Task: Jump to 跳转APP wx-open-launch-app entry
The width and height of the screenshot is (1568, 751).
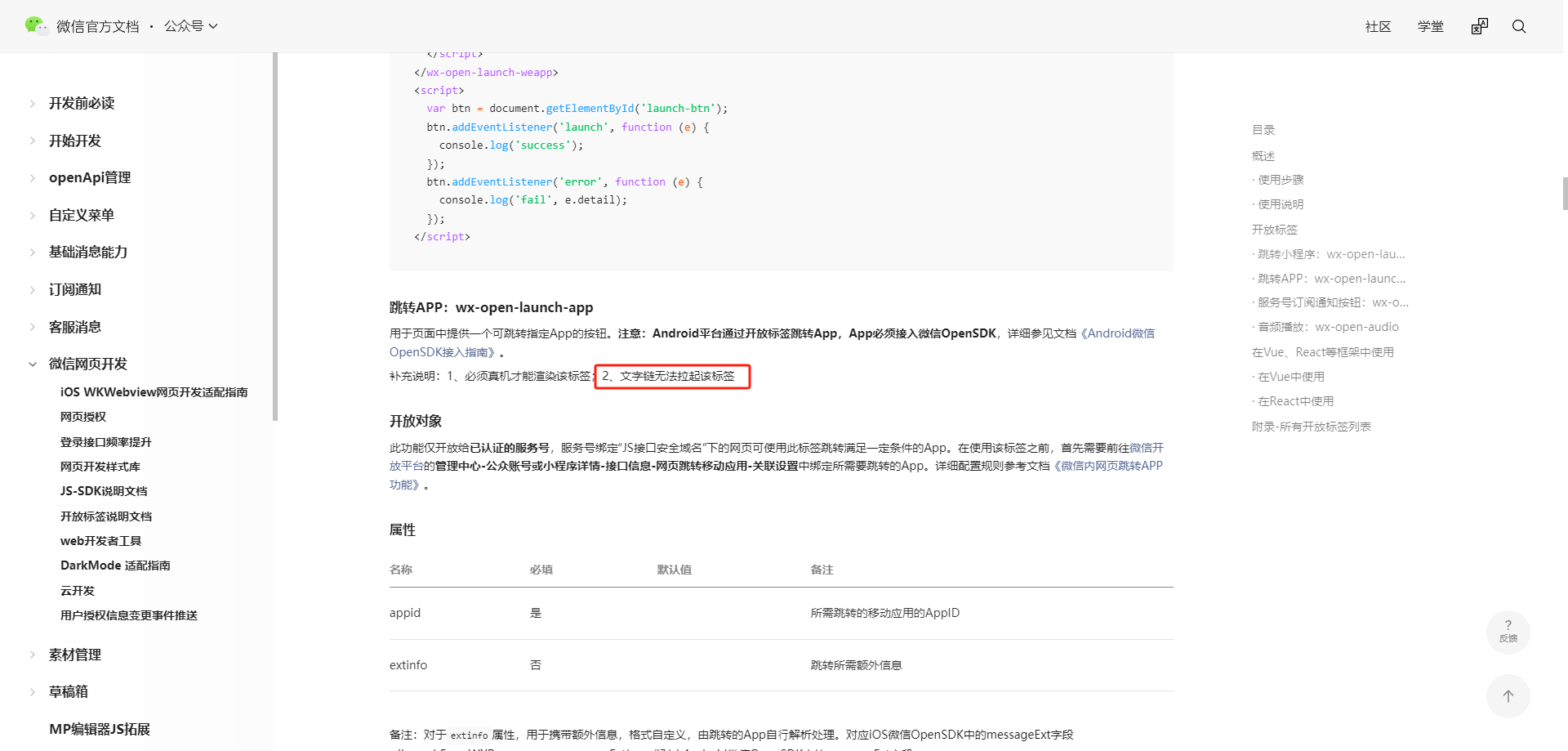Action: click(1332, 279)
